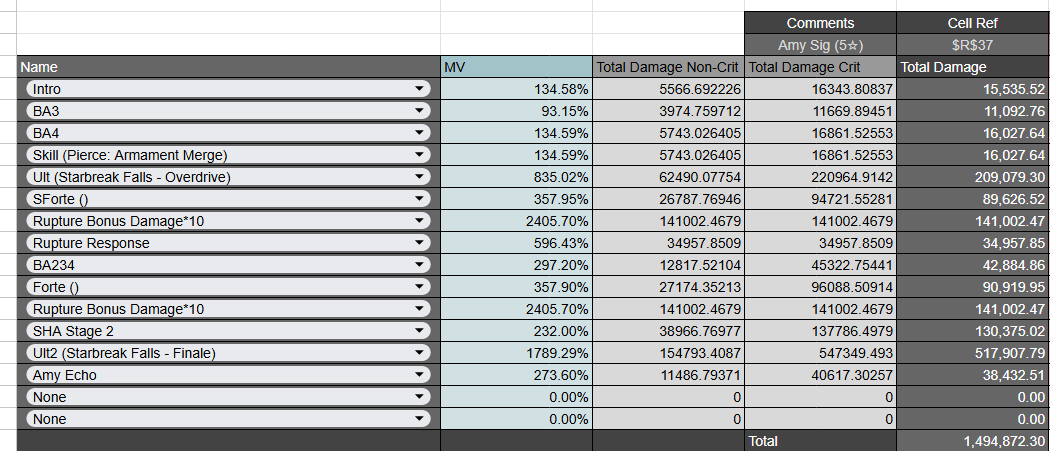
Task: Select non-crit value 12817.52104
Action: (668, 265)
